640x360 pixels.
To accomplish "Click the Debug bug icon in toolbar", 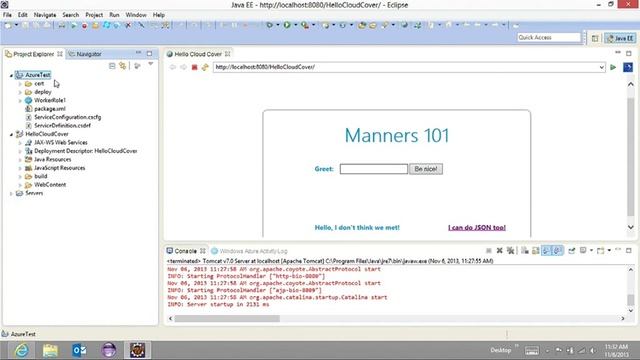I will [269, 25].
